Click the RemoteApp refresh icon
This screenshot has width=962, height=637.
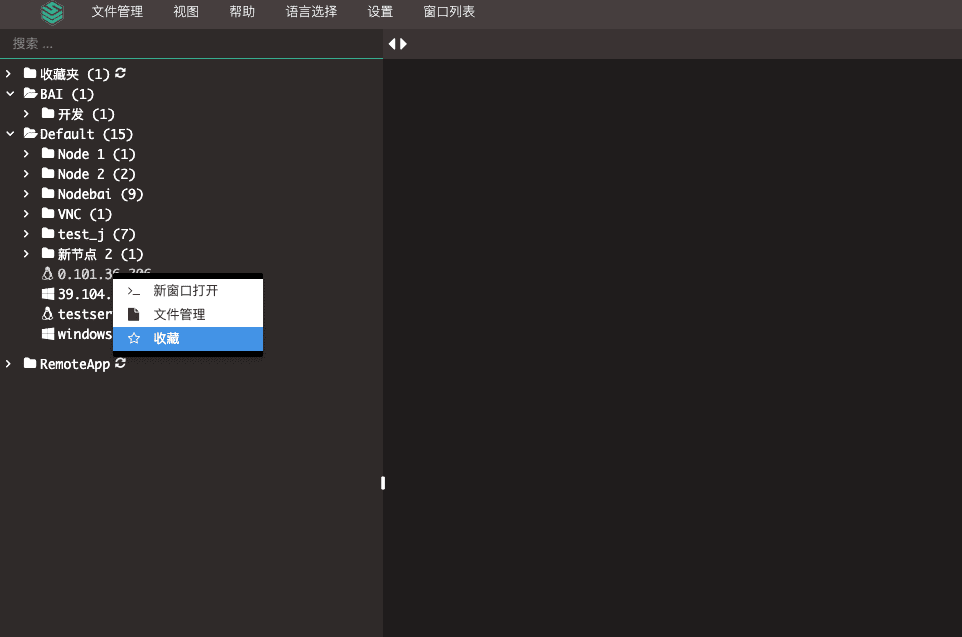click(121, 363)
